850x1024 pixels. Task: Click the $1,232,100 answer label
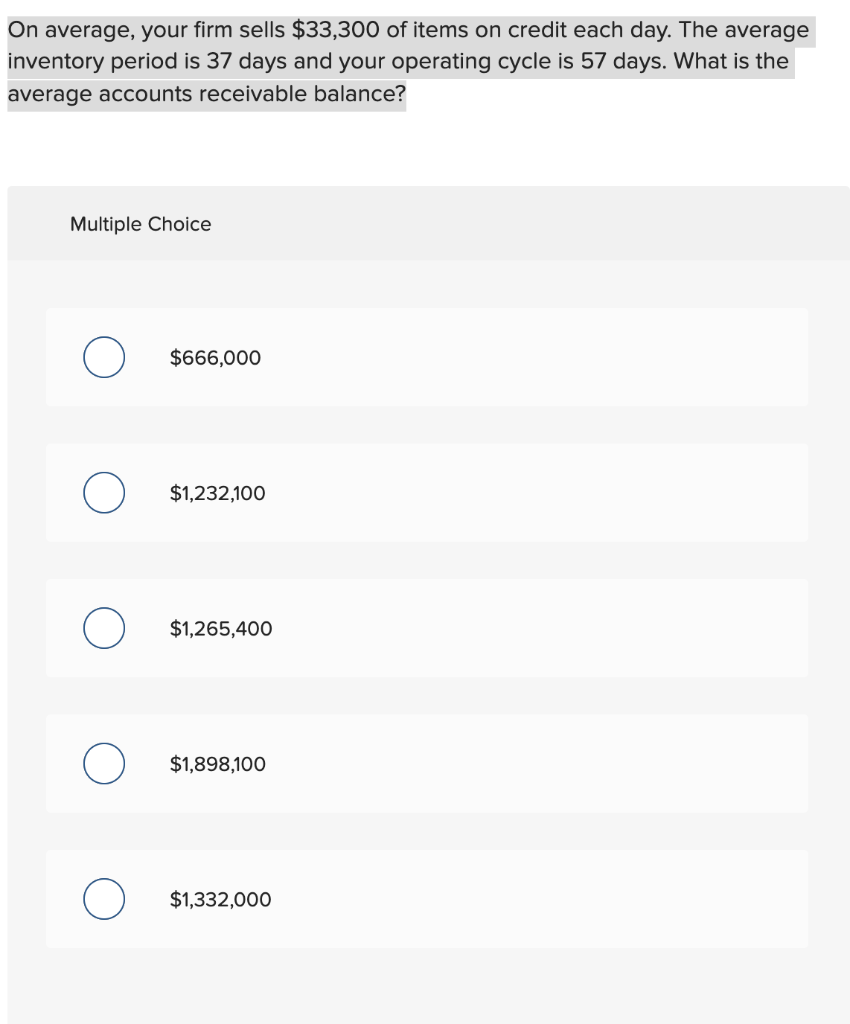click(x=217, y=493)
